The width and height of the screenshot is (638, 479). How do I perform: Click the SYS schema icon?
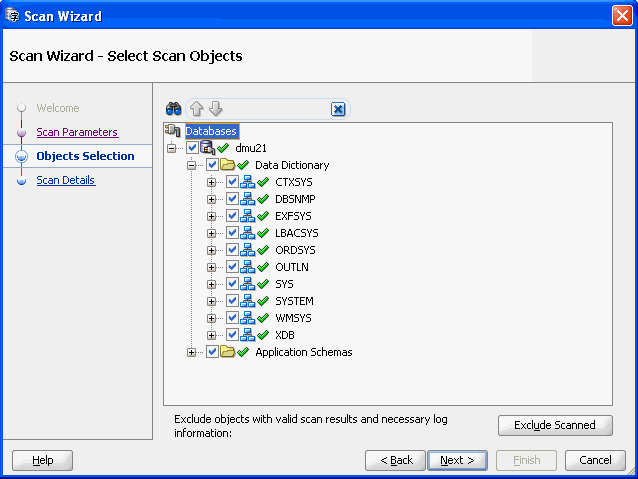[247, 284]
